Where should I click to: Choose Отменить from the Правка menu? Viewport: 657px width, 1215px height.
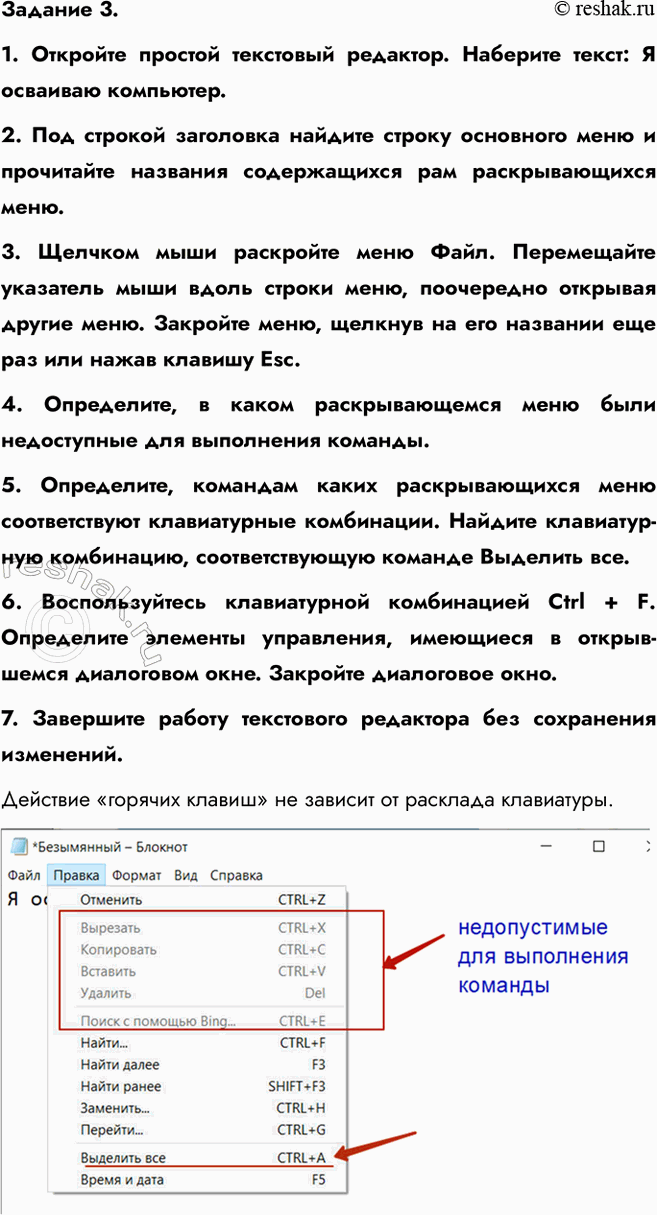(110, 900)
